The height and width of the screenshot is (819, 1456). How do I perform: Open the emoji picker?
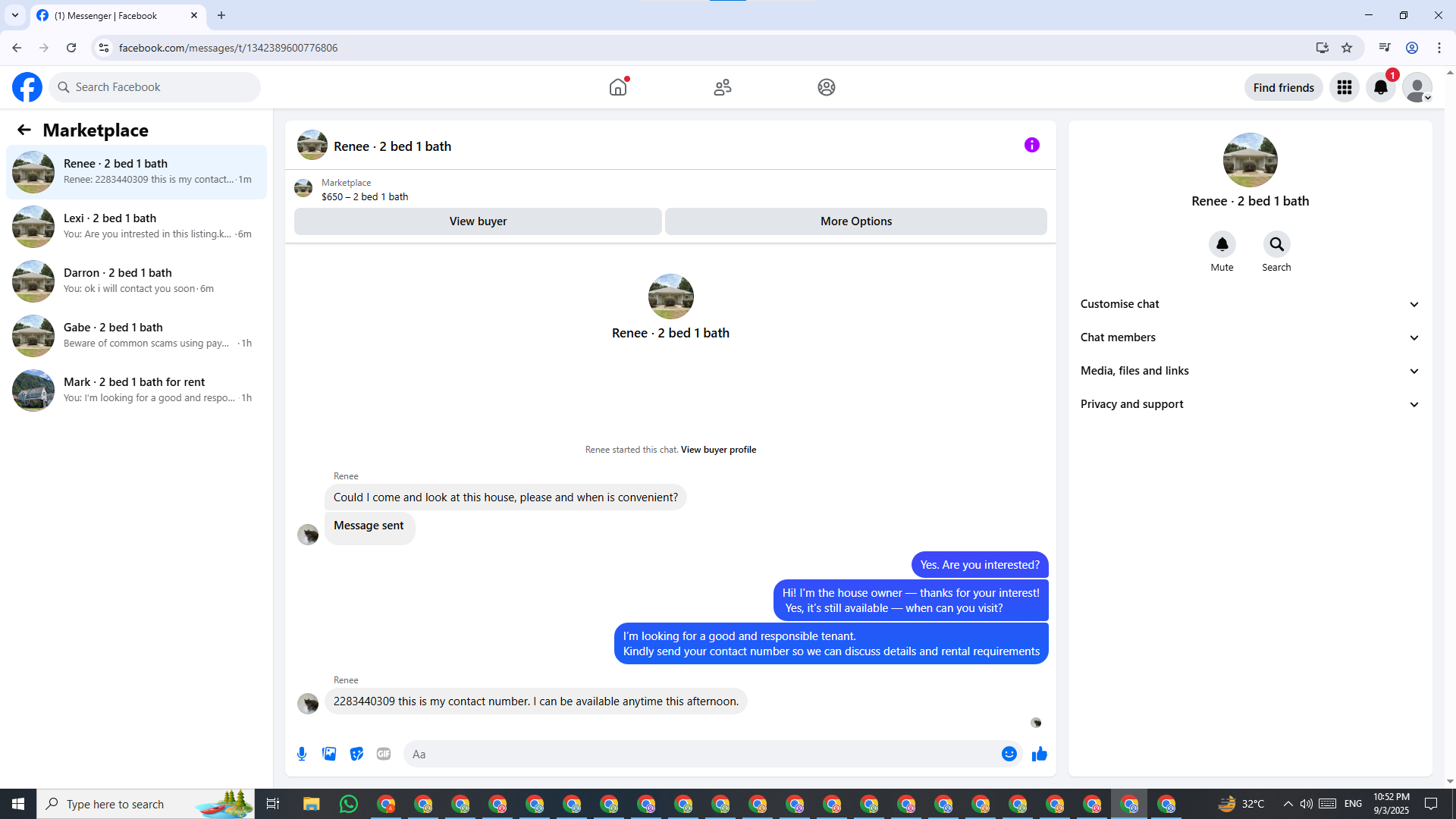tap(1009, 754)
